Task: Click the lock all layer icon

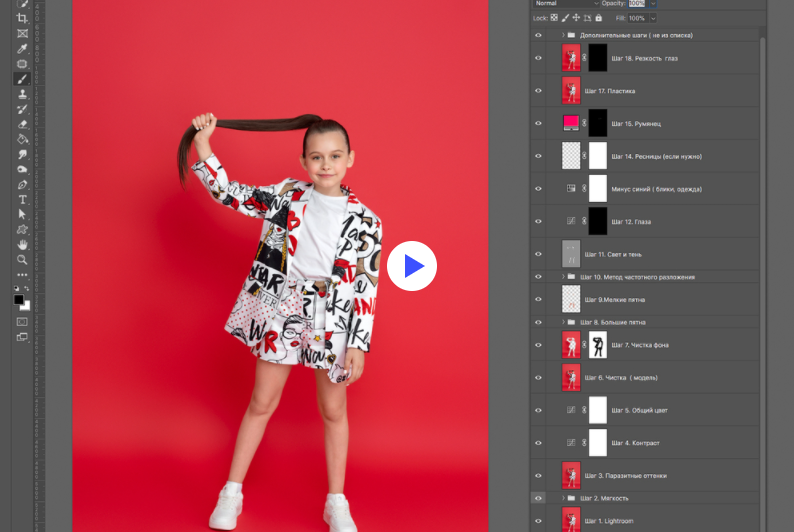Action: 599,18
